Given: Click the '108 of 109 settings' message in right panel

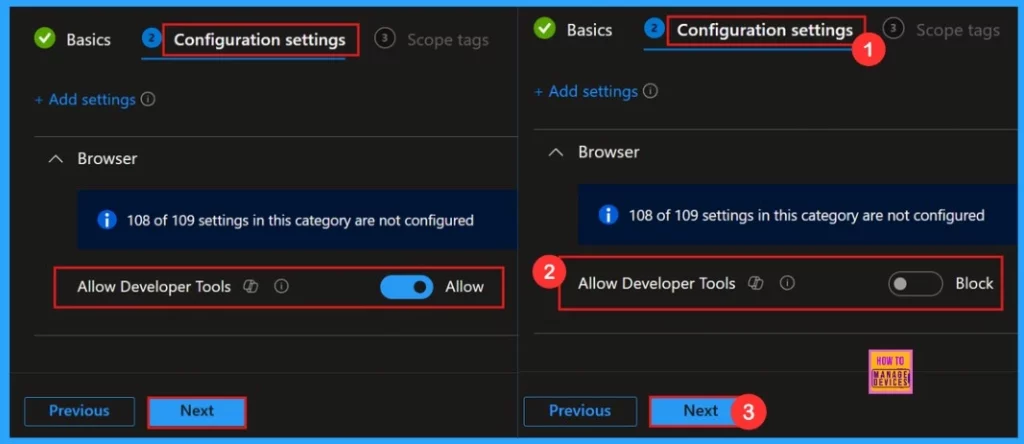Looking at the screenshot, I should (x=807, y=215).
